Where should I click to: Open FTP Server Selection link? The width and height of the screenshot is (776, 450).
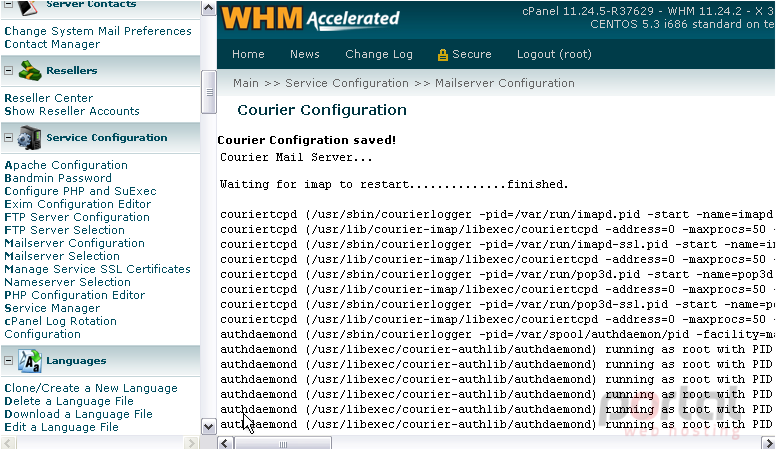[x=64, y=230]
